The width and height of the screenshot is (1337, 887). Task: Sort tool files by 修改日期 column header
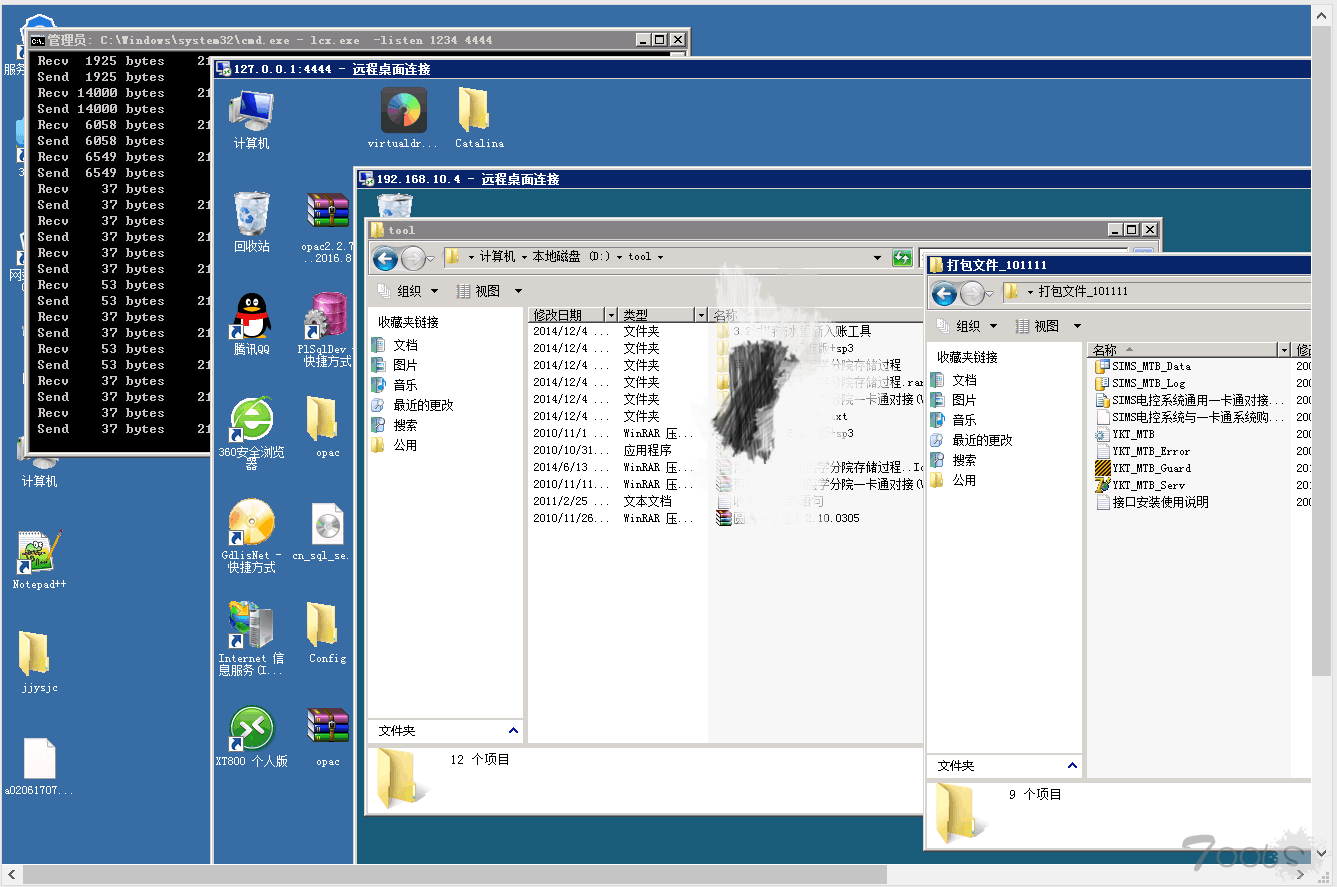tap(565, 315)
